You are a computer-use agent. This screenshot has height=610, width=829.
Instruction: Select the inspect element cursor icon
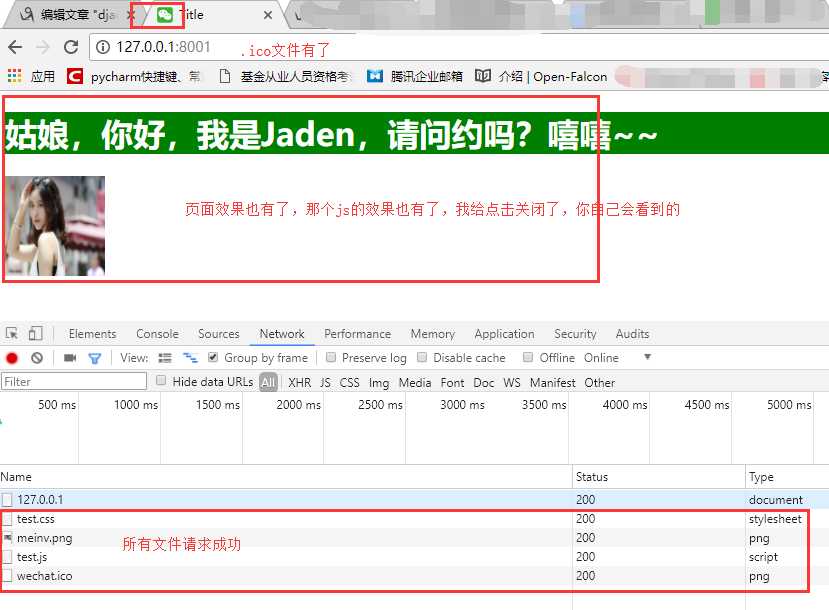pyautogui.click(x=12, y=334)
